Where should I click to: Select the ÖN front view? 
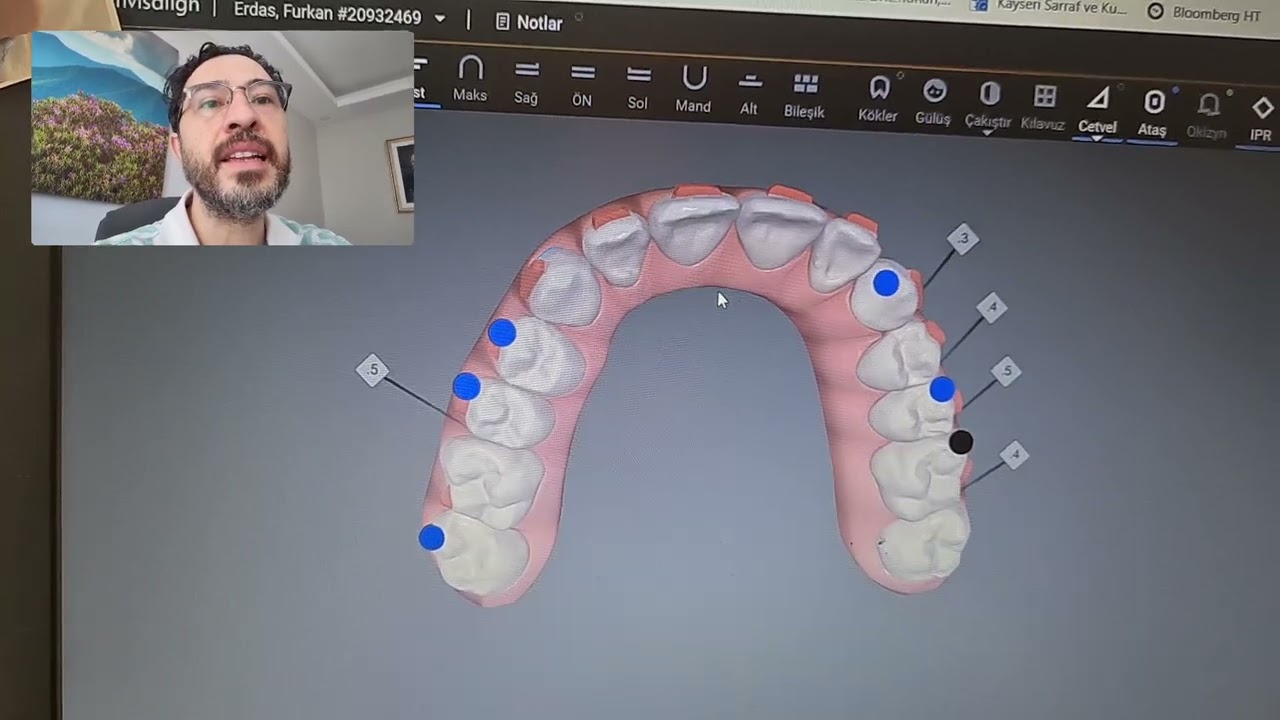582,85
